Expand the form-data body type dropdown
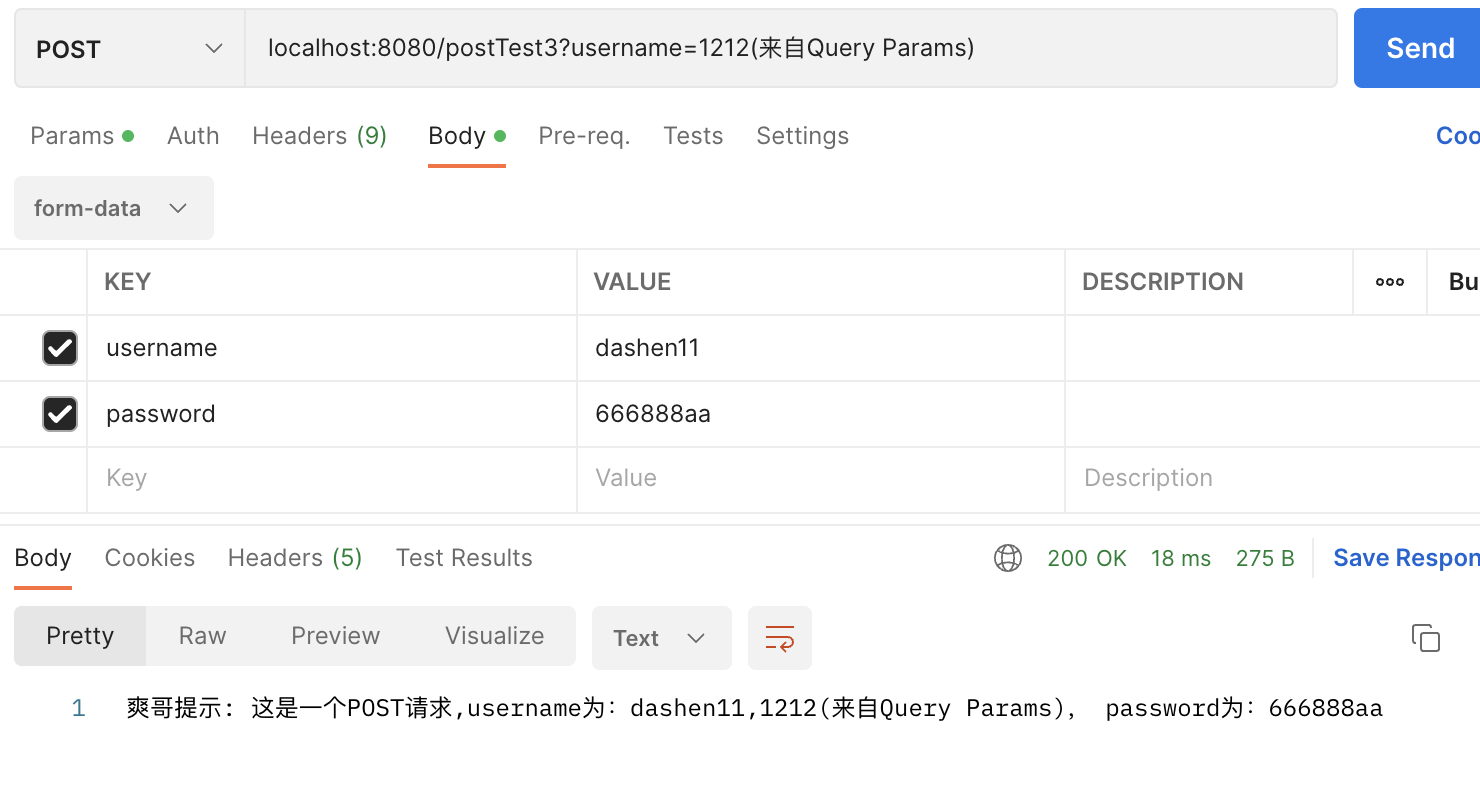1480x788 pixels. click(x=113, y=208)
